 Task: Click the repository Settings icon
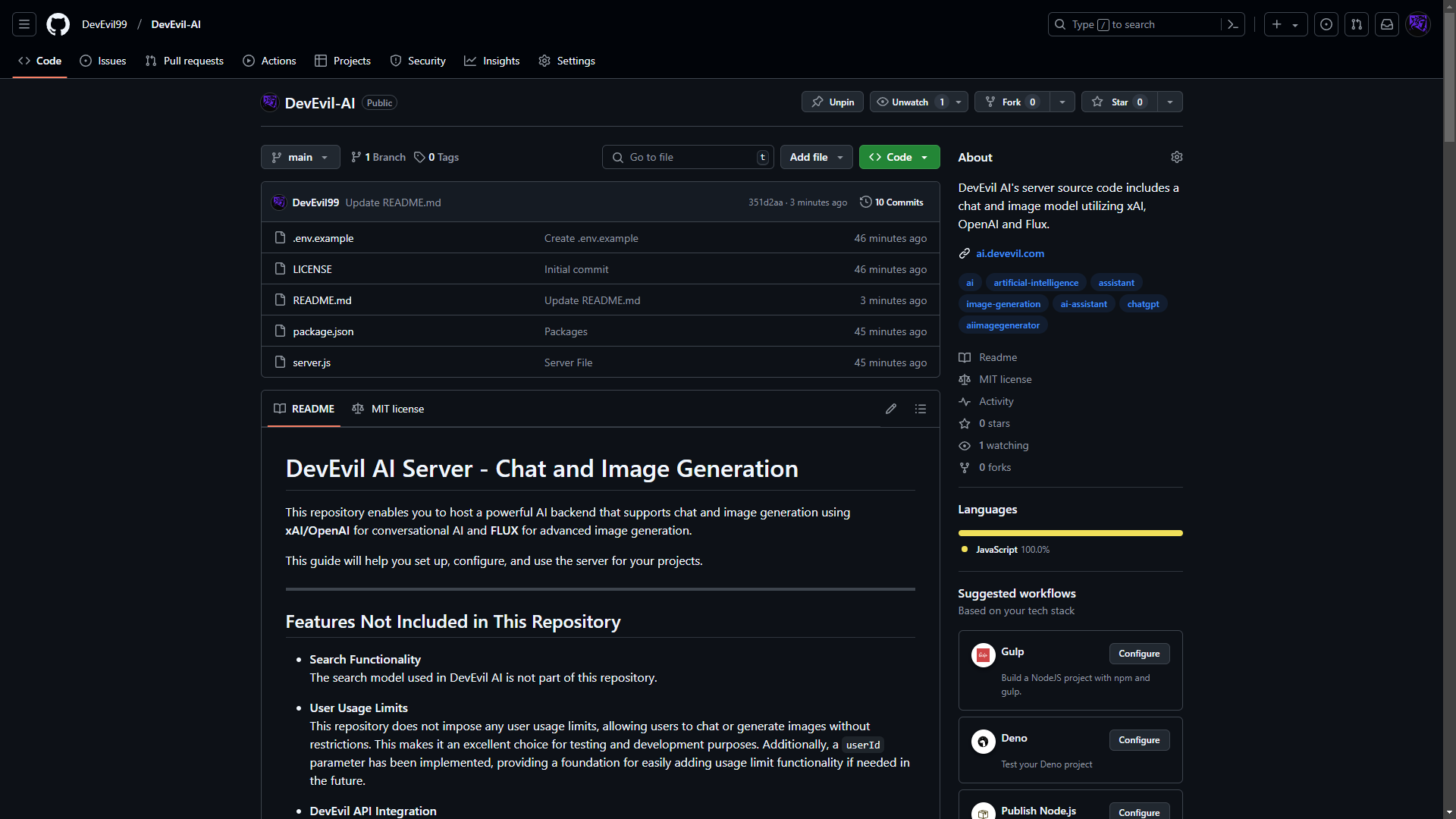point(1176,157)
